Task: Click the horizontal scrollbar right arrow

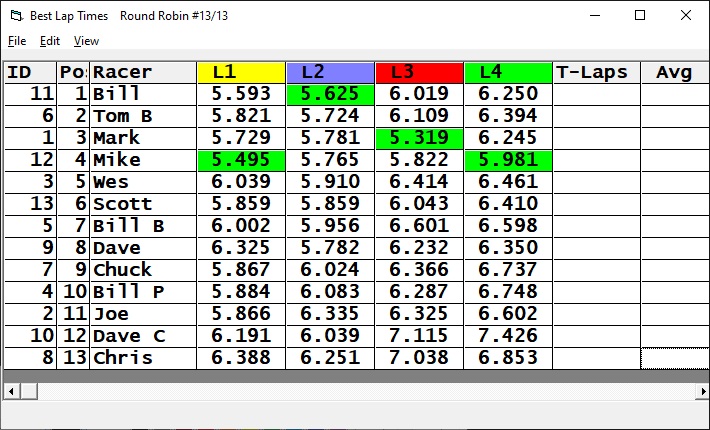Action: coord(699,391)
